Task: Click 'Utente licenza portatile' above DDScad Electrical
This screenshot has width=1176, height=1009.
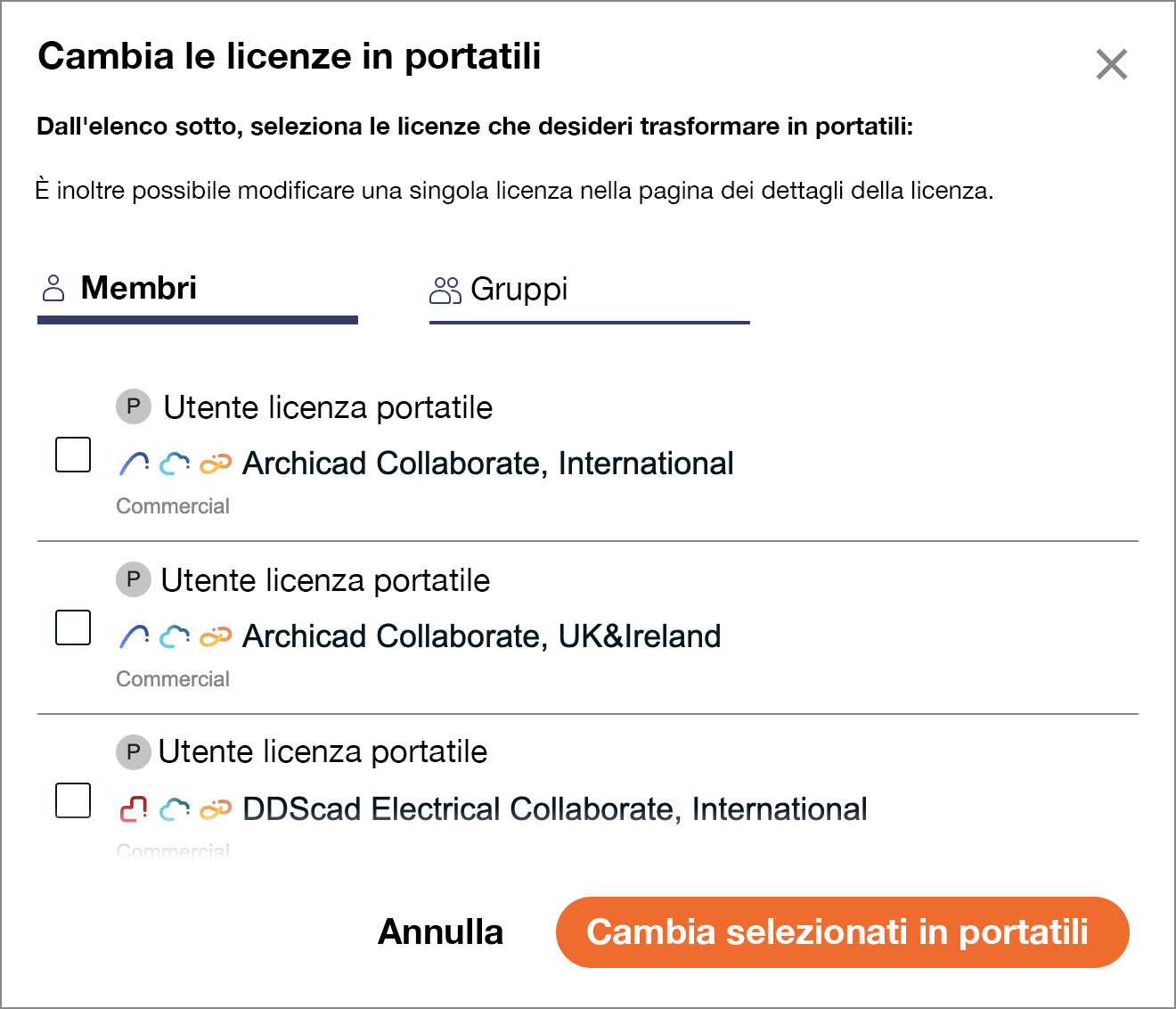Action: coord(323,752)
